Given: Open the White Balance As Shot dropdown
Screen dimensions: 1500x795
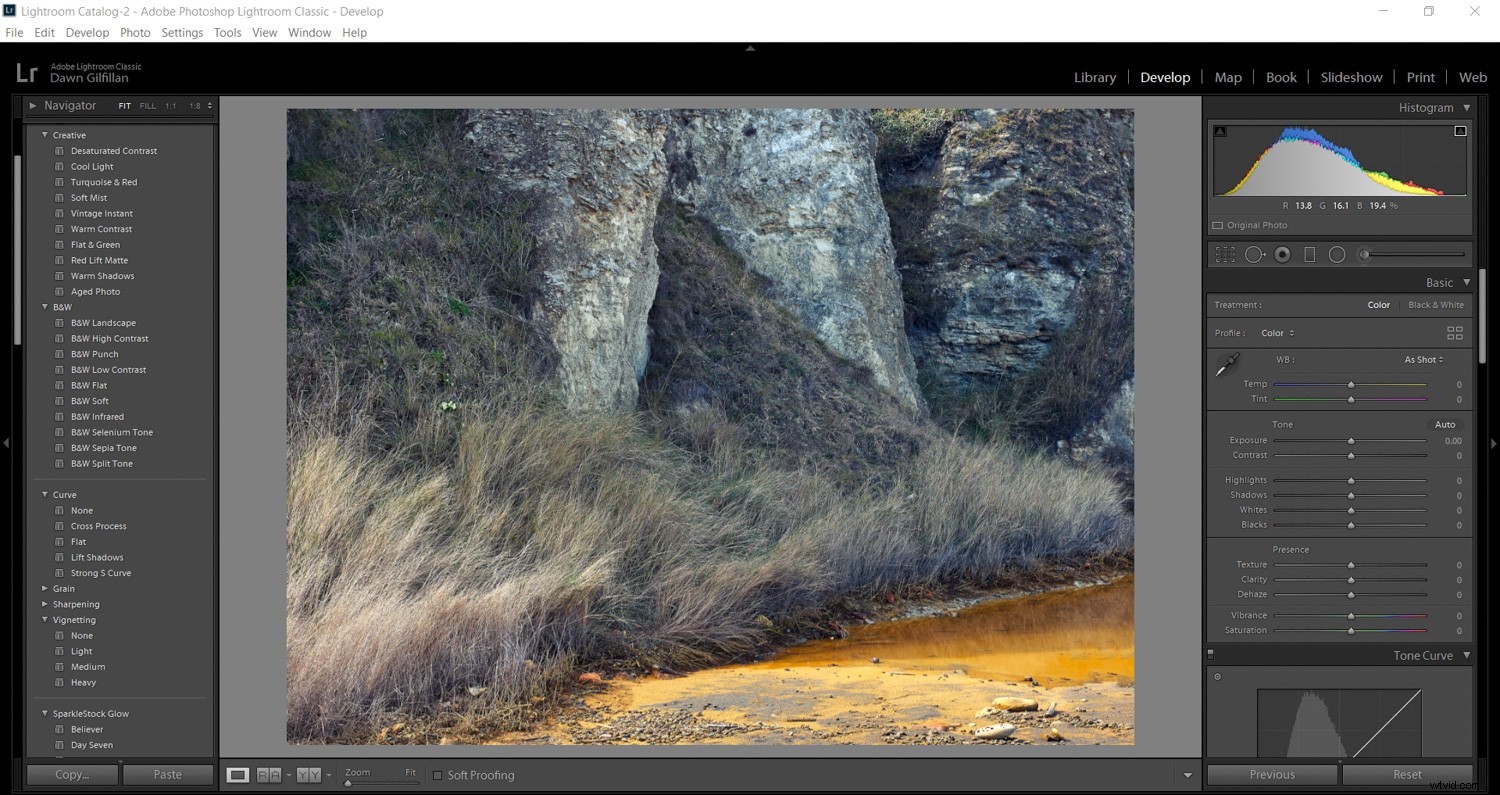Looking at the screenshot, I should pyautogui.click(x=1422, y=359).
